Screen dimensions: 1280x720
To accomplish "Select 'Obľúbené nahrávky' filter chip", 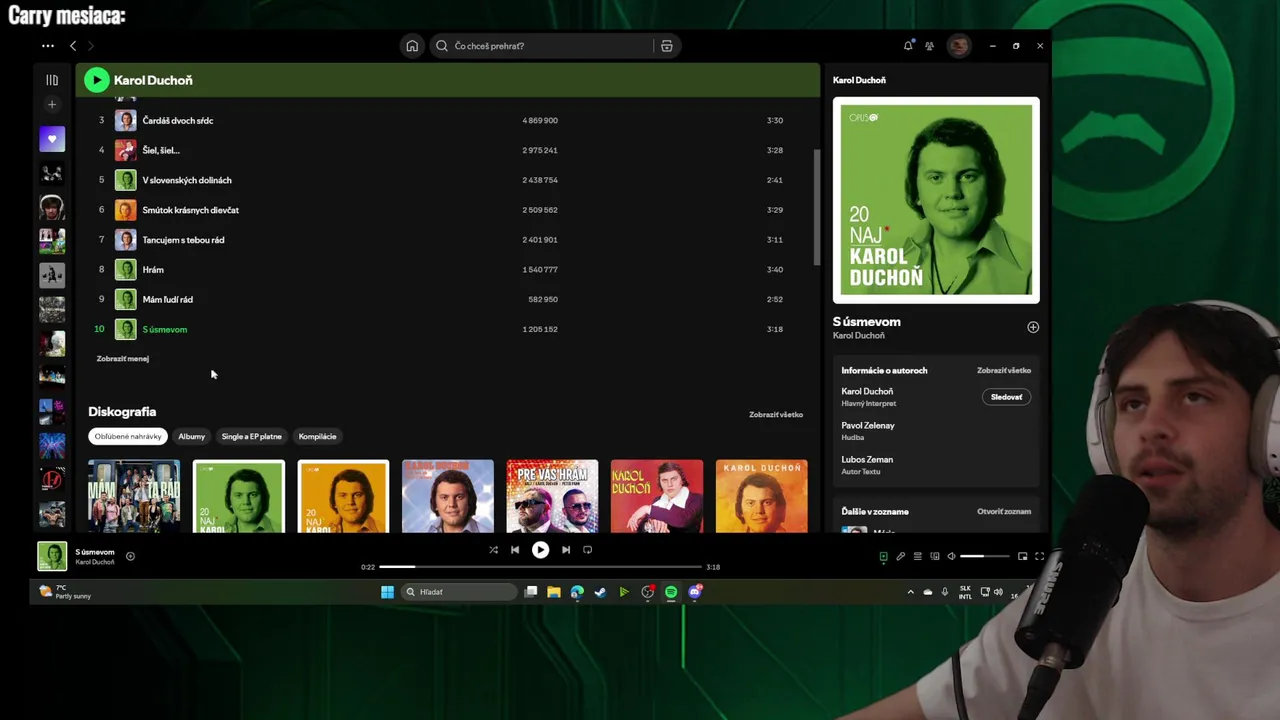I will 128,436.
